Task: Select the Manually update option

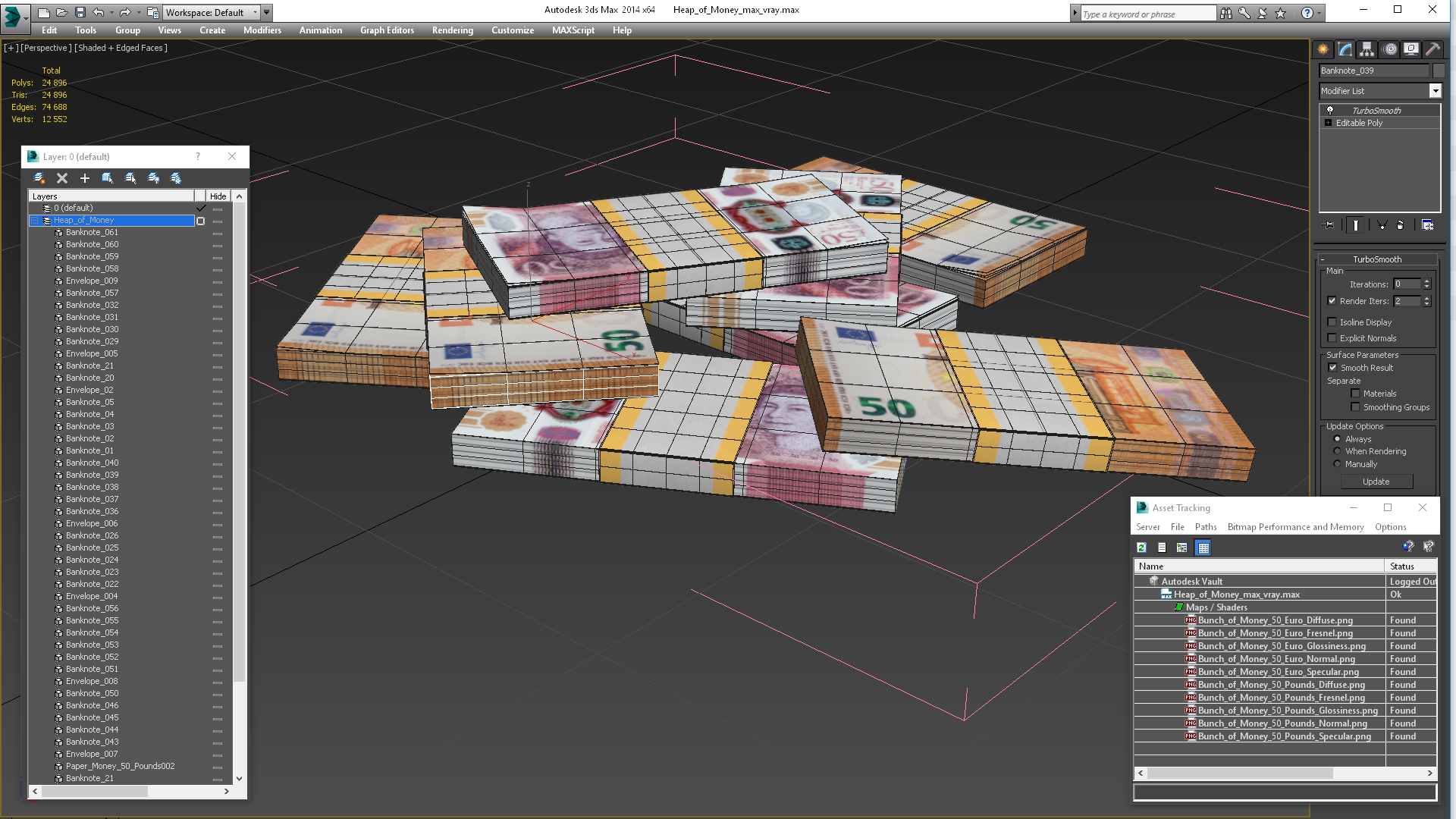Action: coord(1337,464)
